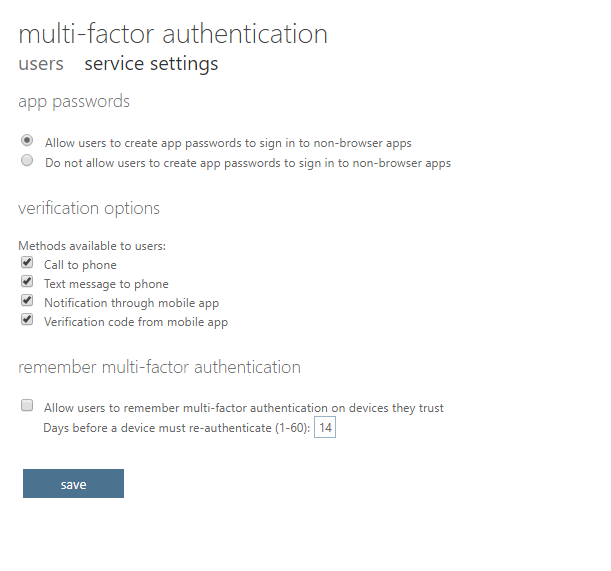Image resolution: width=611 pixels, height=571 pixels.
Task: Click the 'Allow users to remember multi-factor authentication' label text
Action: click(x=244, y=408)
